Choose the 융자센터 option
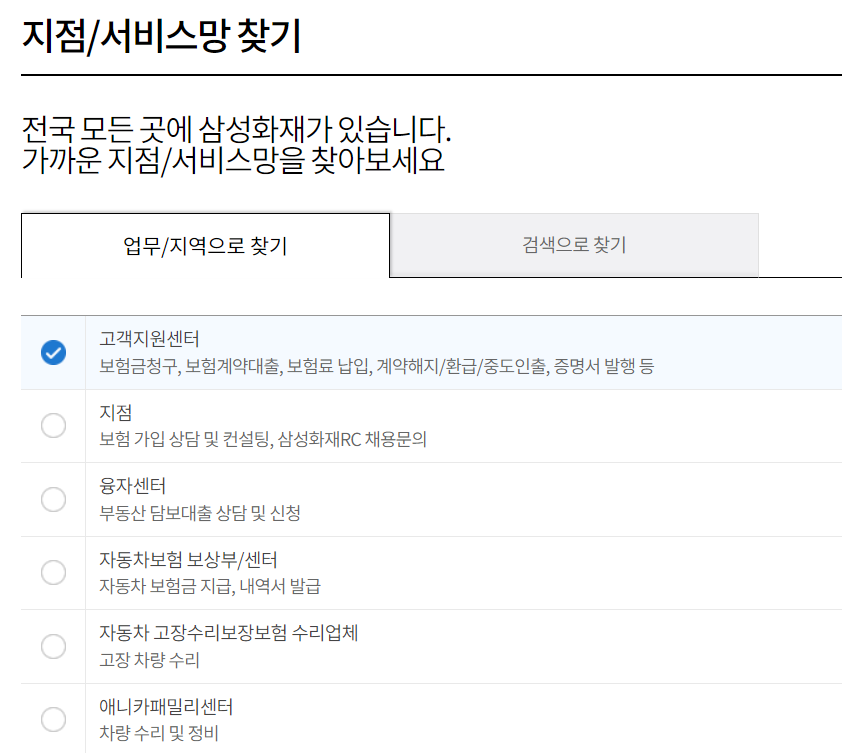Image resolution: width=842 pixels, height=753 pixels. (x=53, y=499)
